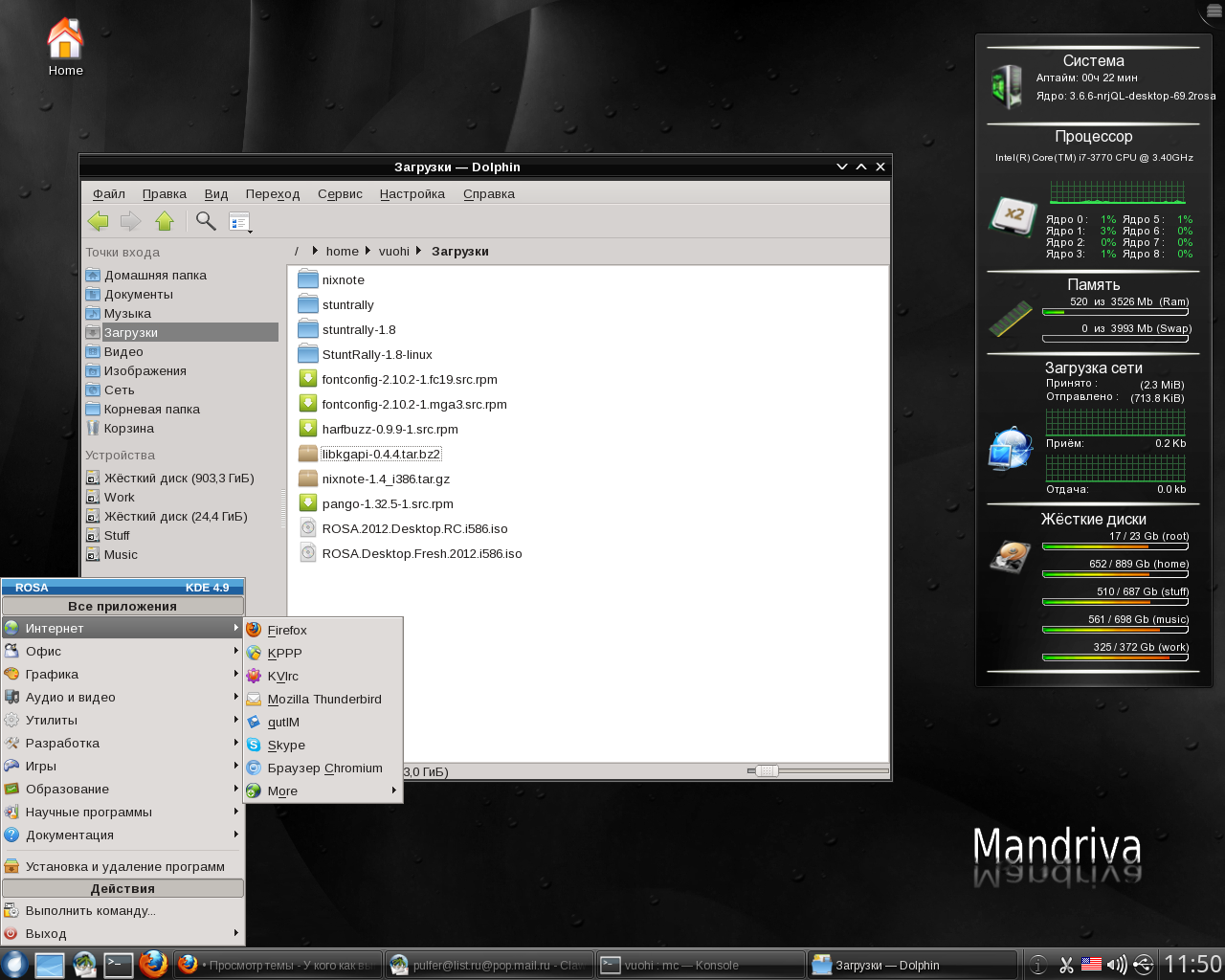This screenshot has width=1225, height=980.
Task: Click the zoom slider in Dolphin status bar
Action: click(x=767, y=770)
